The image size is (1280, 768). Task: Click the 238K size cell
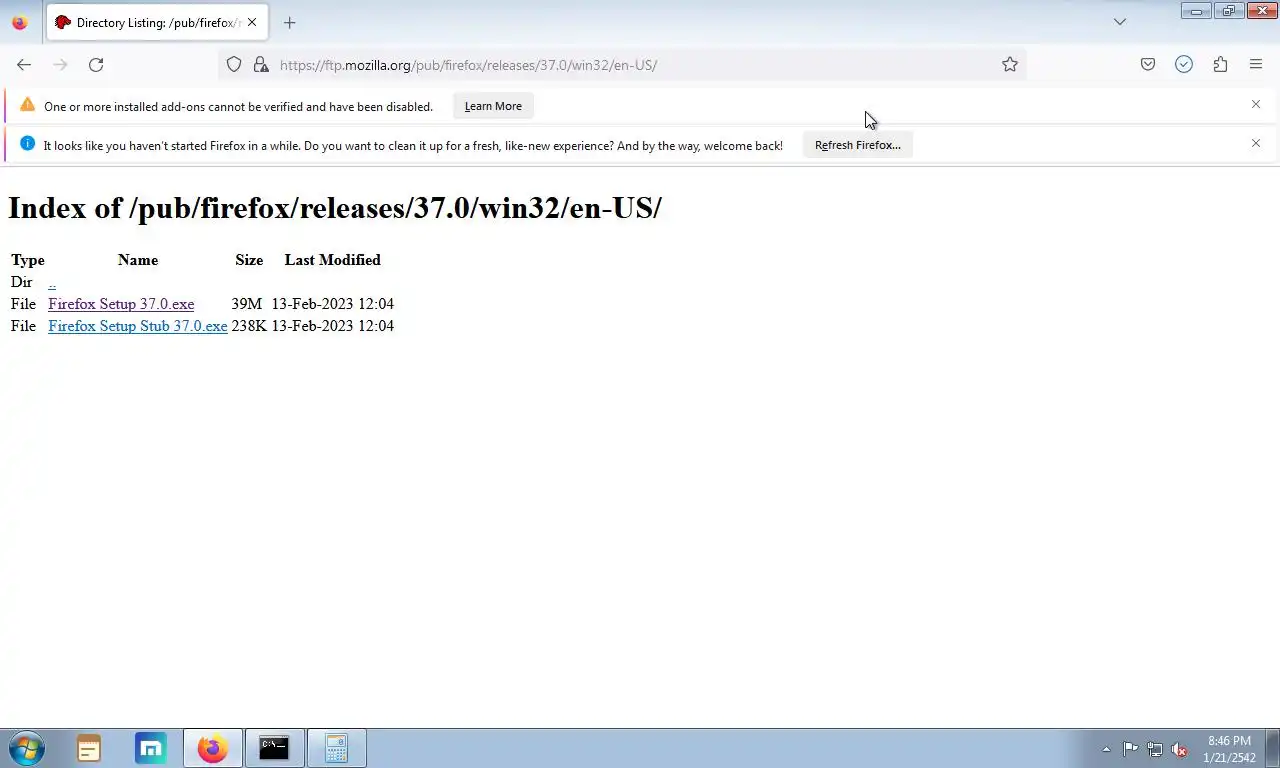249,326
